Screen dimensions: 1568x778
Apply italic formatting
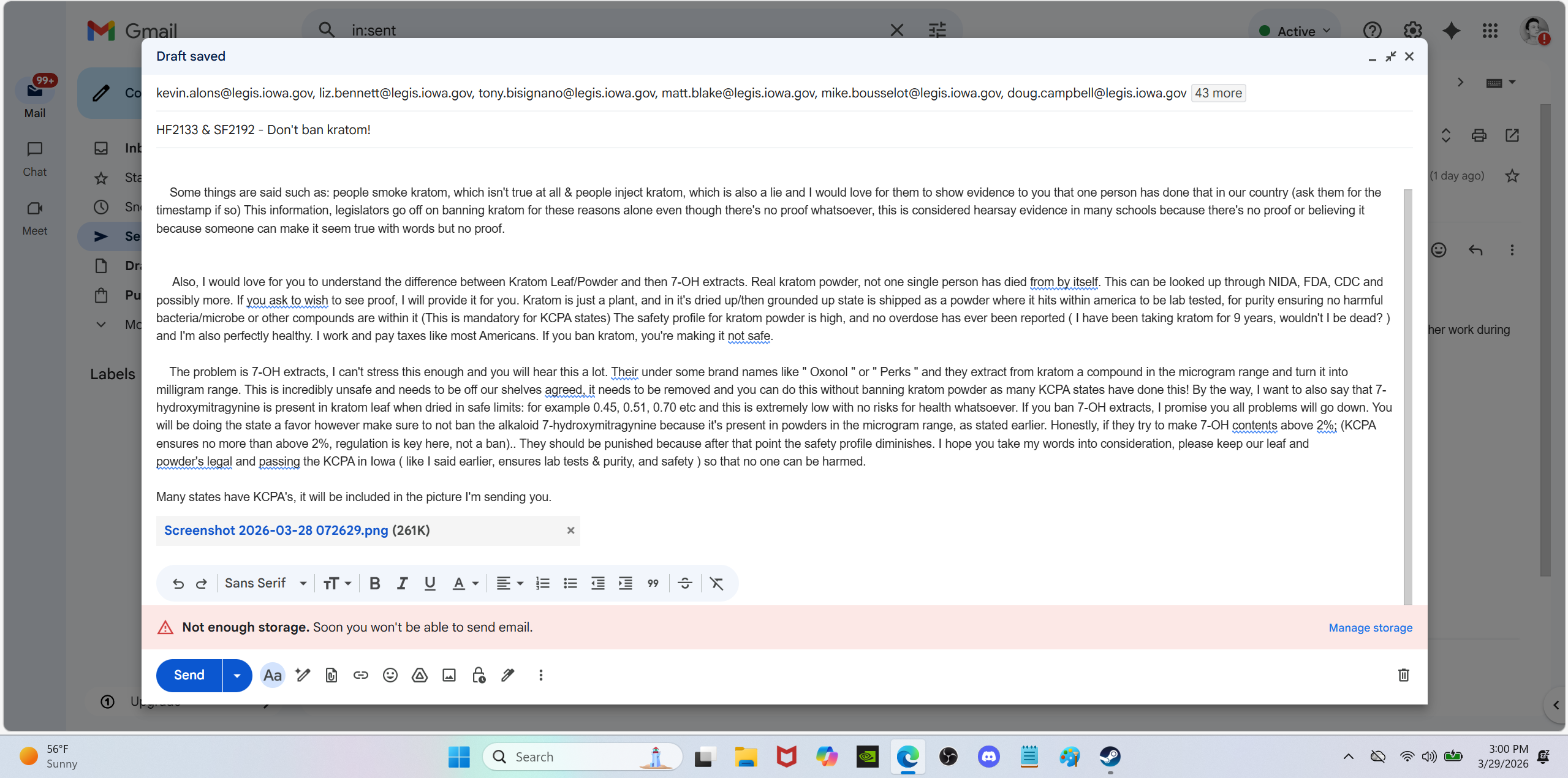tap(402, 583)
